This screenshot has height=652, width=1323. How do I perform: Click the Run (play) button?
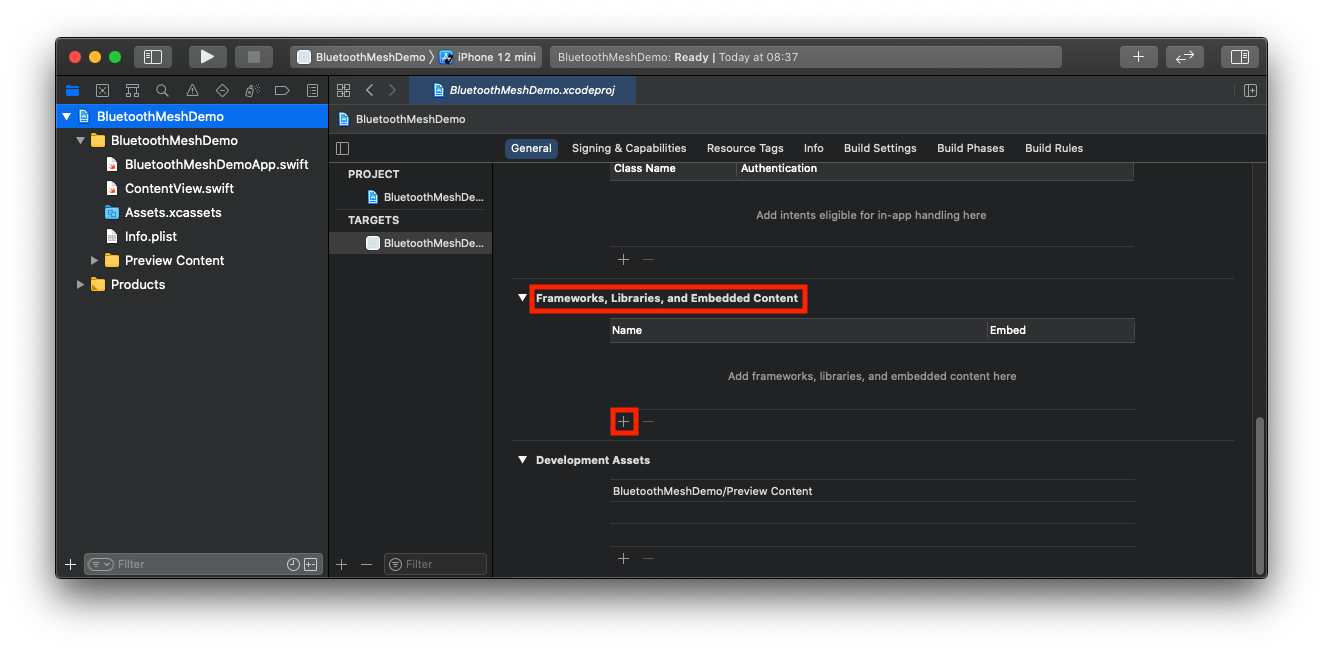pyautogui.click(x=207, y=57)
